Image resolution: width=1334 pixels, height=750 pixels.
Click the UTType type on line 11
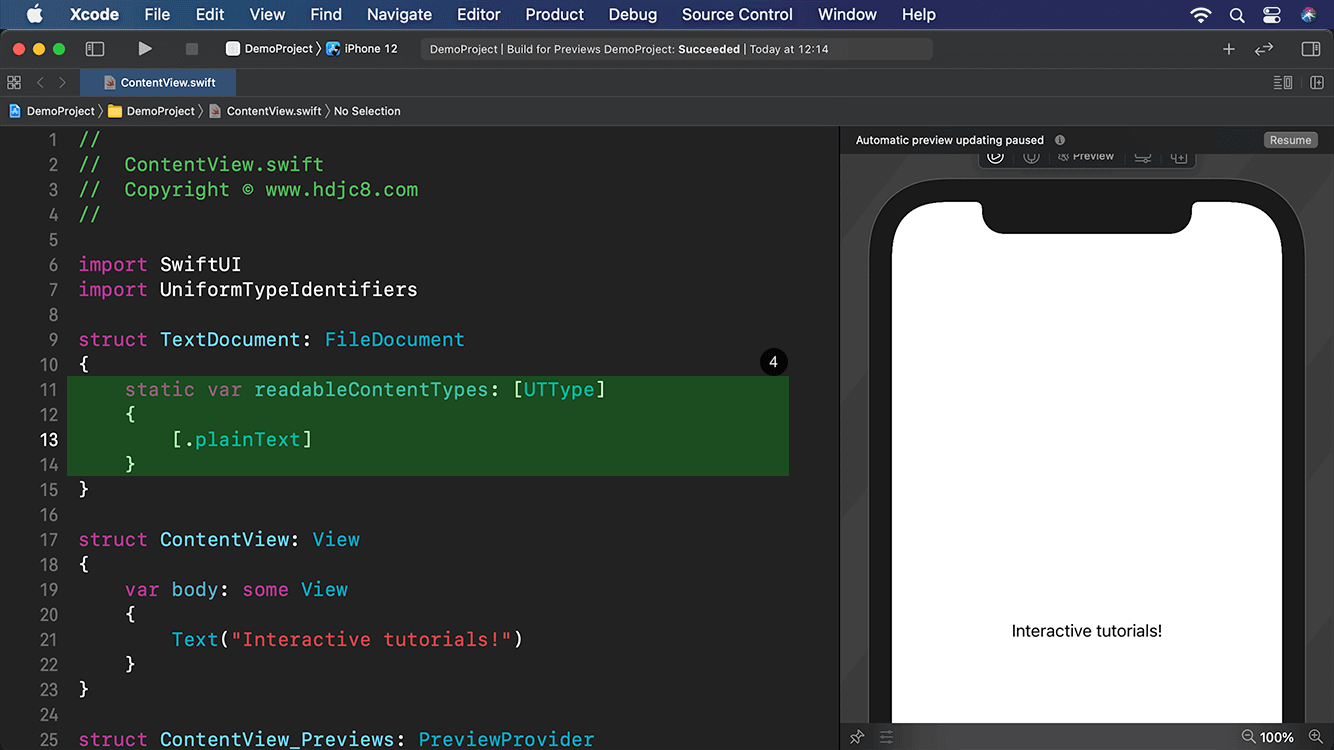[x=559, y=390]
